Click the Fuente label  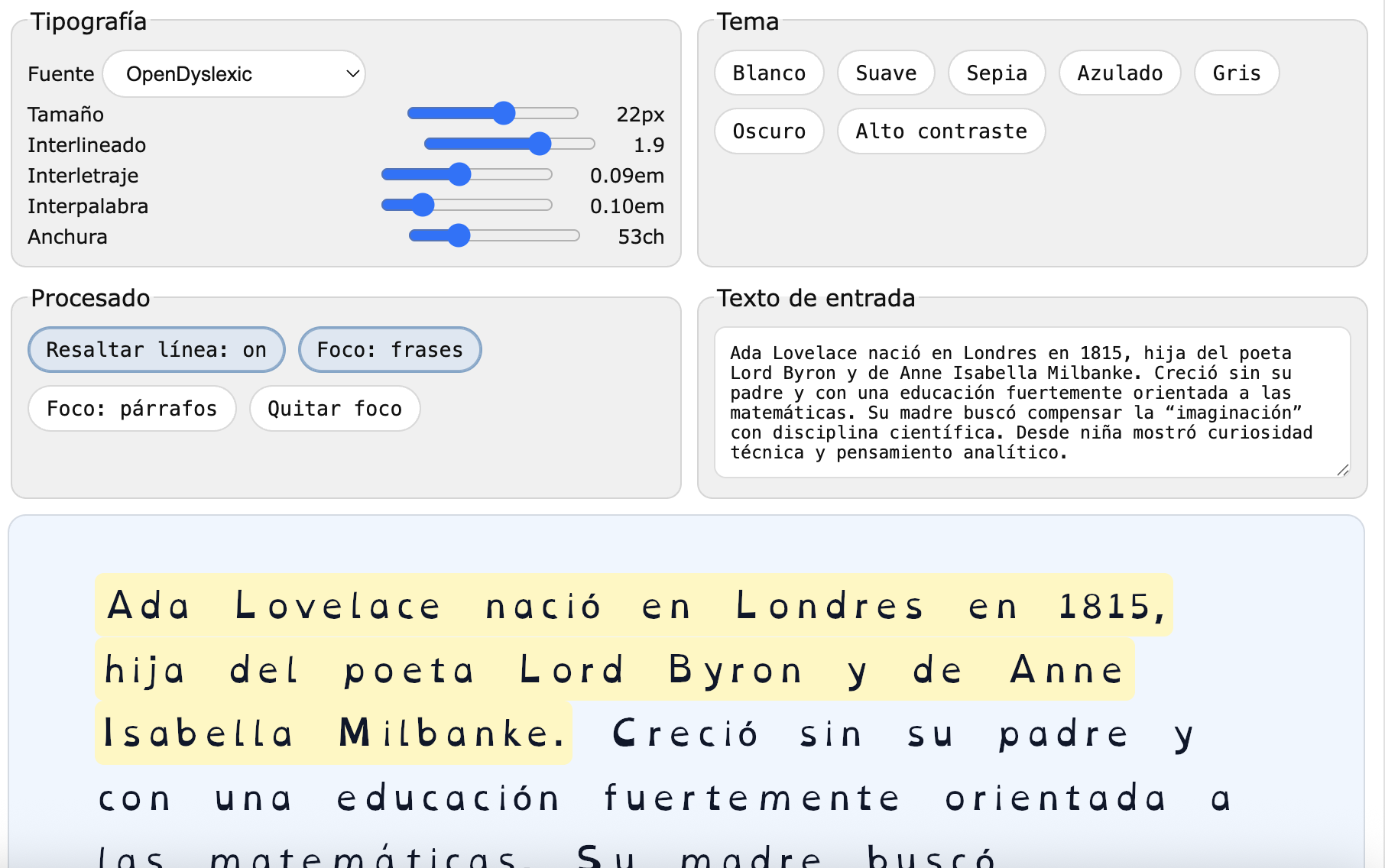61,74
